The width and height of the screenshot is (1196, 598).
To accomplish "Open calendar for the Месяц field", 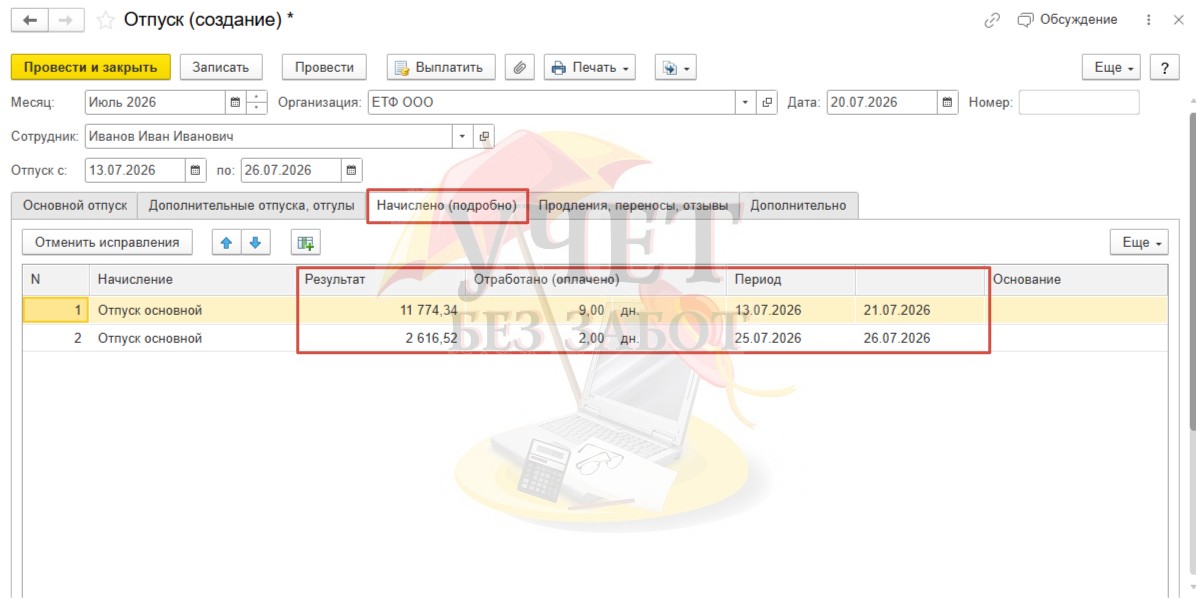I will tap(236, 102).
